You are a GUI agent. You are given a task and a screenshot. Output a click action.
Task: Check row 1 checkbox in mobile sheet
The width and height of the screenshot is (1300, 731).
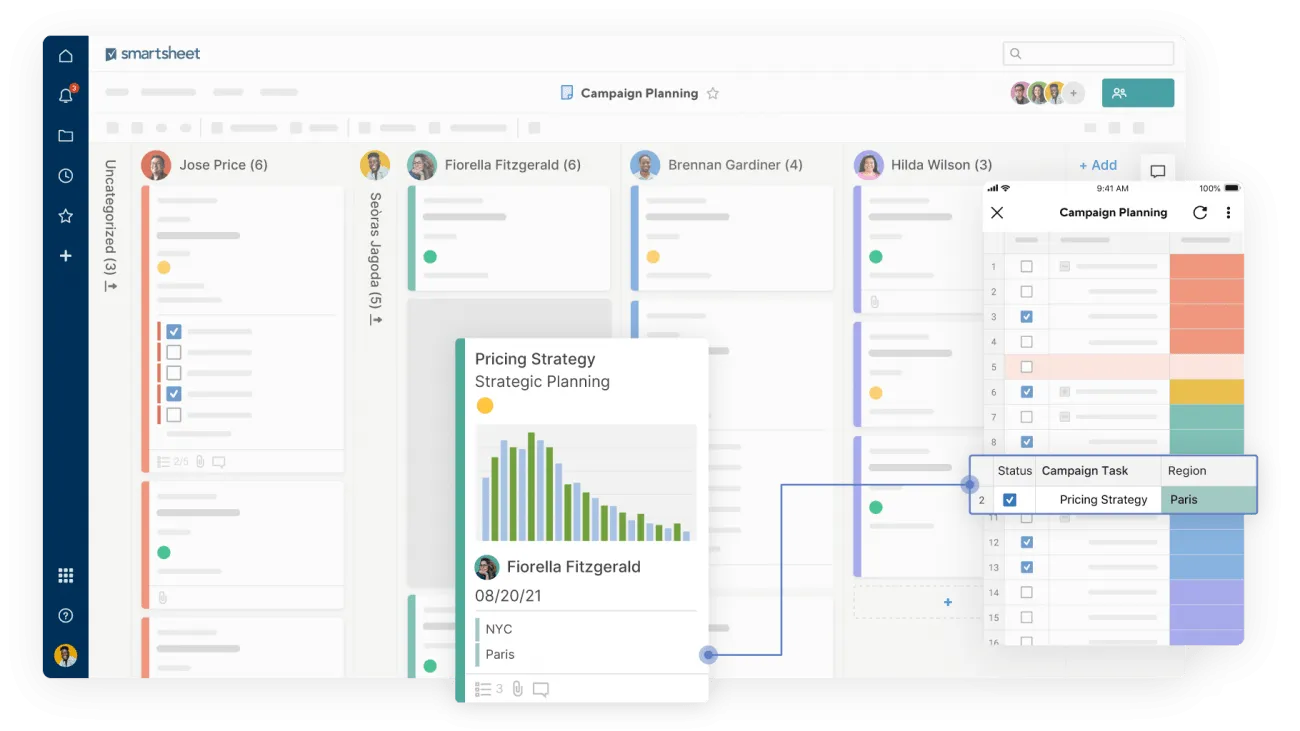(x=1026, y=267)
